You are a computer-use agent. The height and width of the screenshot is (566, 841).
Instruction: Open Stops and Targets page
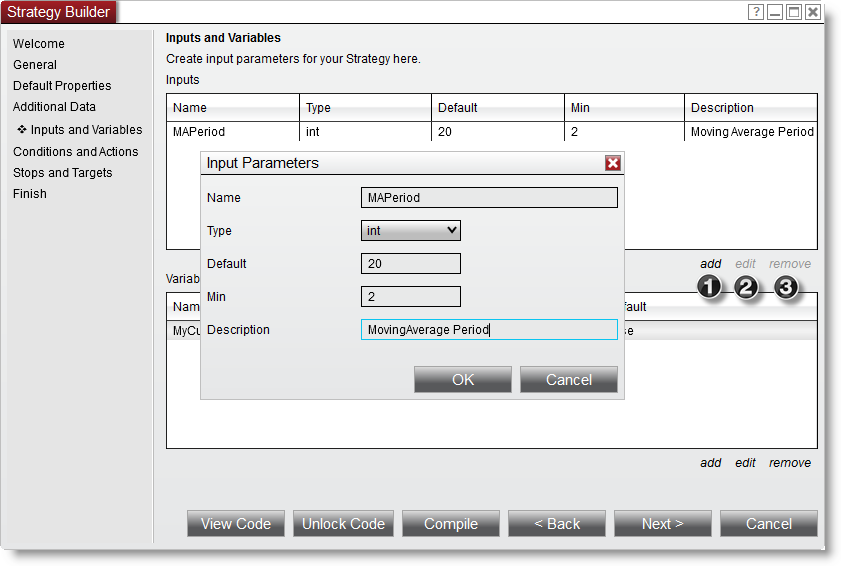pos(63,173)
